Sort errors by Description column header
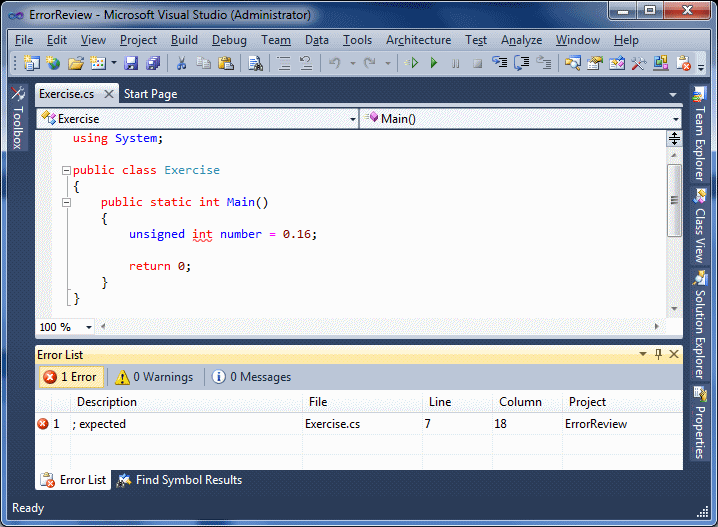Viewport: 718px width, 527px height. coord(186,402)
